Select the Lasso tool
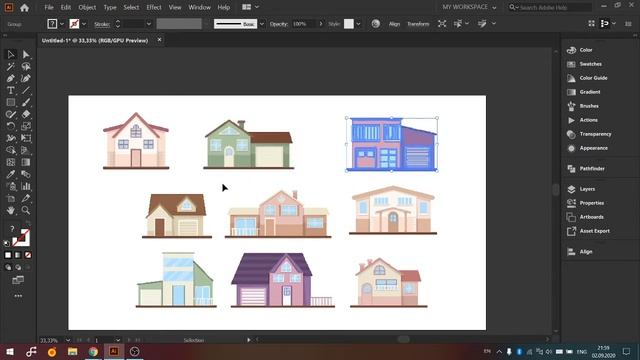This screenshot has width=640, height=360. point(26,66)
